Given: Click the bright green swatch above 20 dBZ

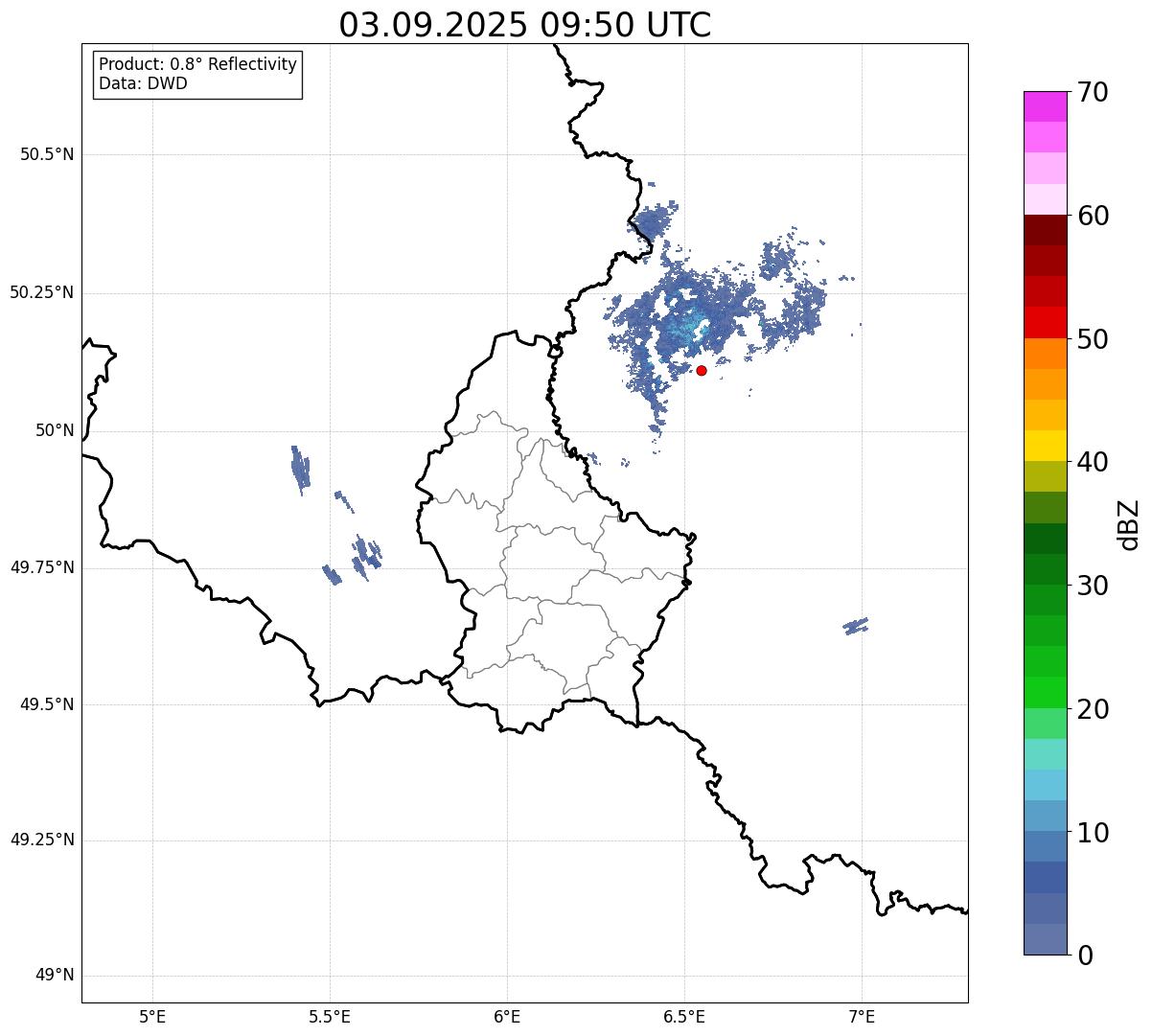Looking at the screenshot, I should click(1046, 693).
